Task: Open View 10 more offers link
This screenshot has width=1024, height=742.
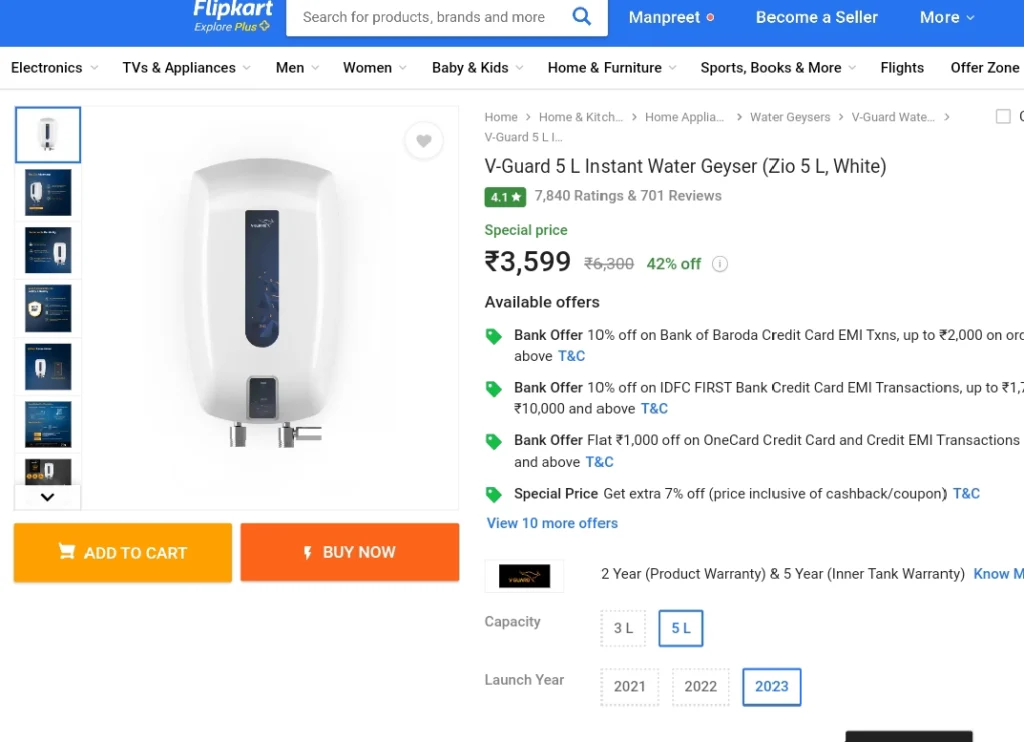Action: 552,523
